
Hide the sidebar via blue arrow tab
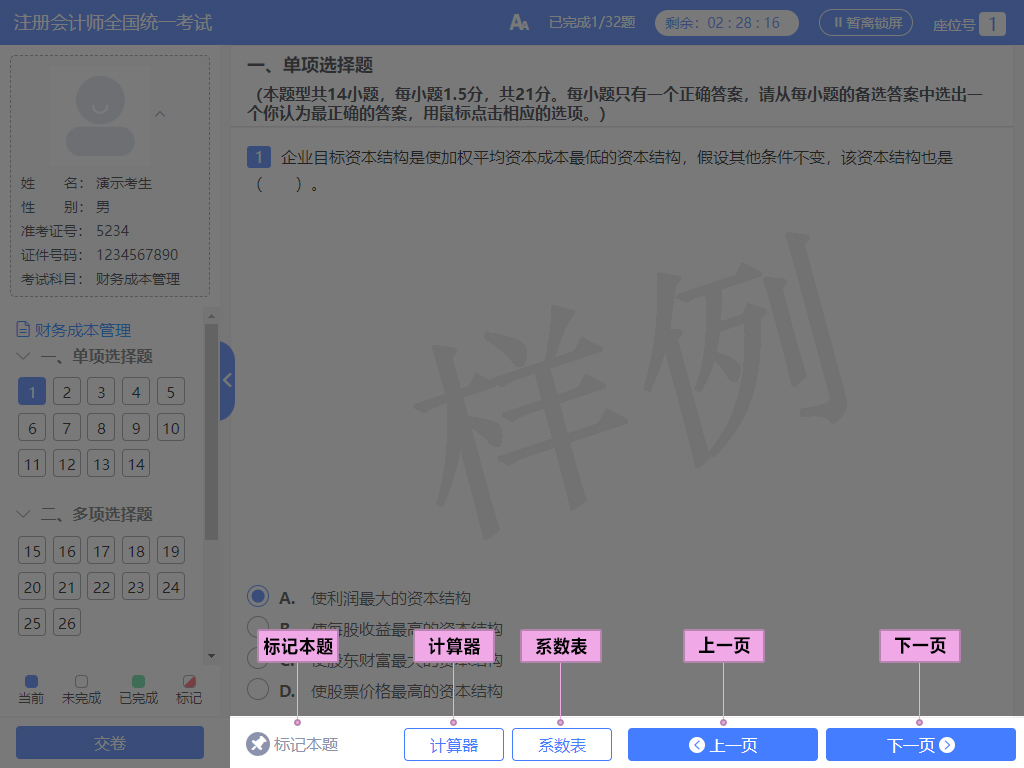pos(227,381)
